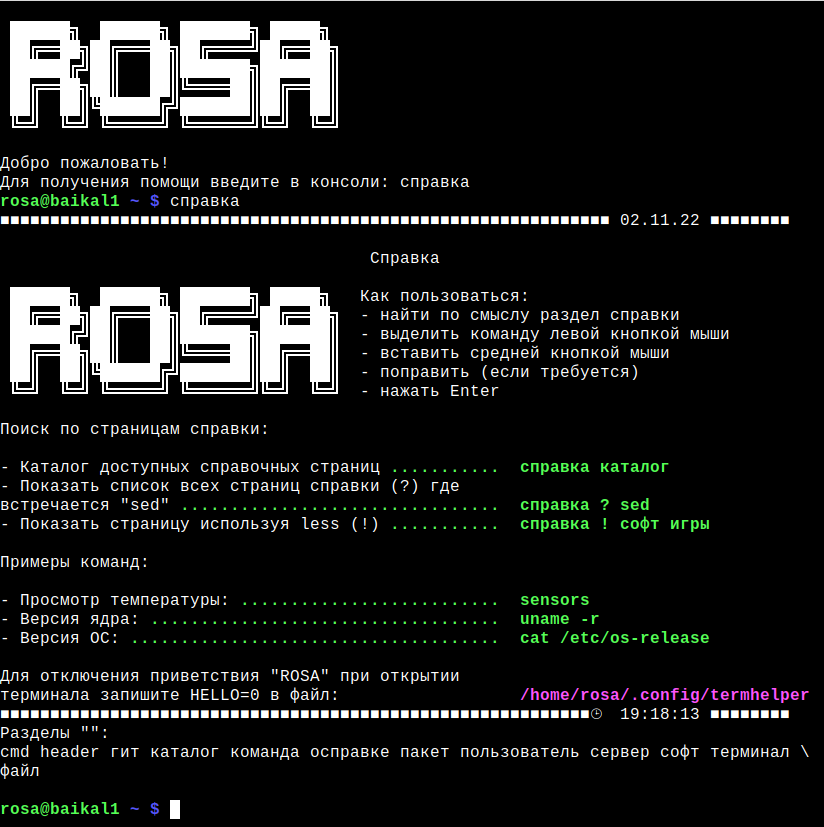
Task: Click the line 'поправить (если требуется)'
Action: click(510, 372)
